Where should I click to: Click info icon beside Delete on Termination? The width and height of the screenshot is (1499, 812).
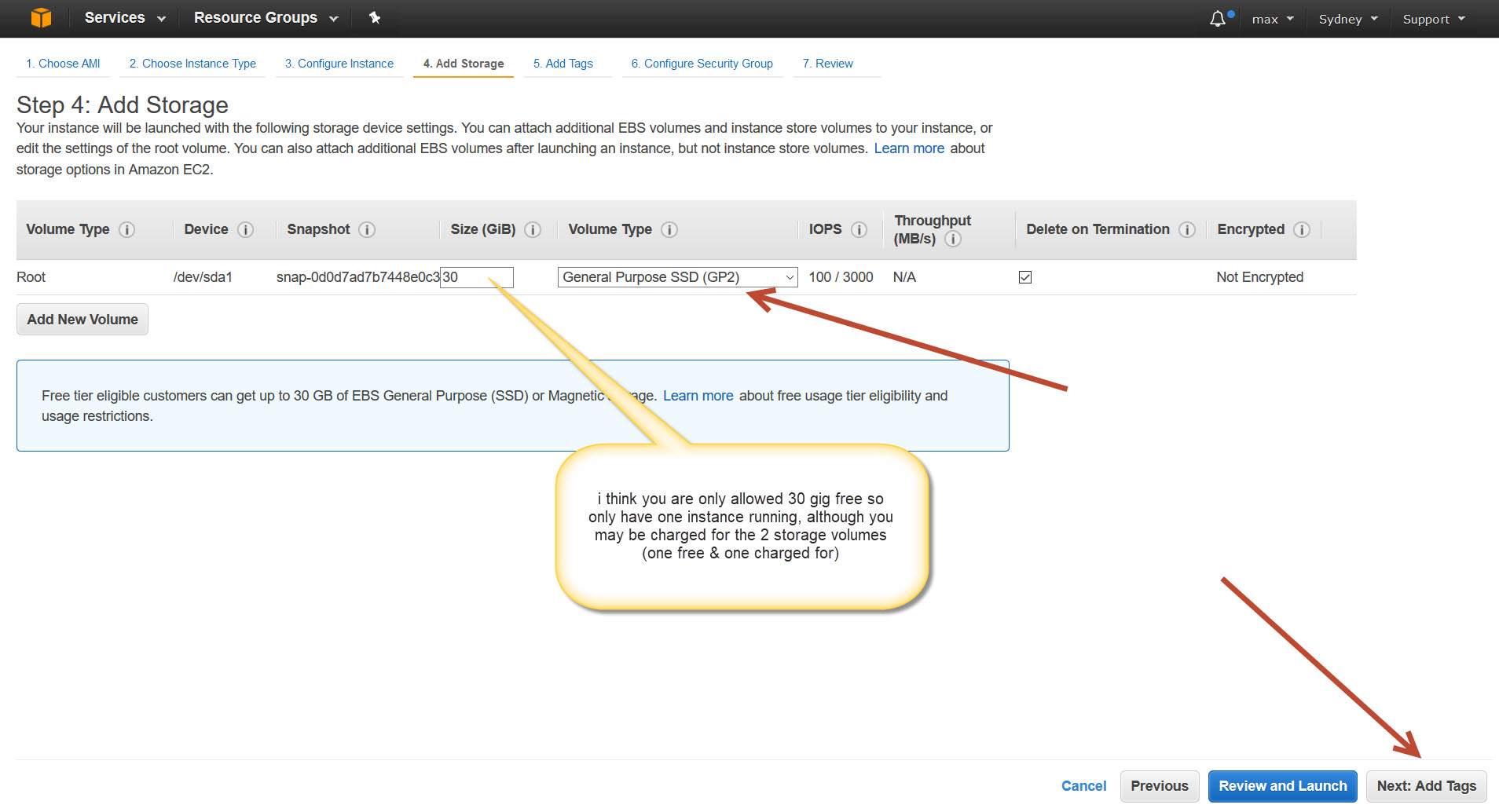(1187, 229)
